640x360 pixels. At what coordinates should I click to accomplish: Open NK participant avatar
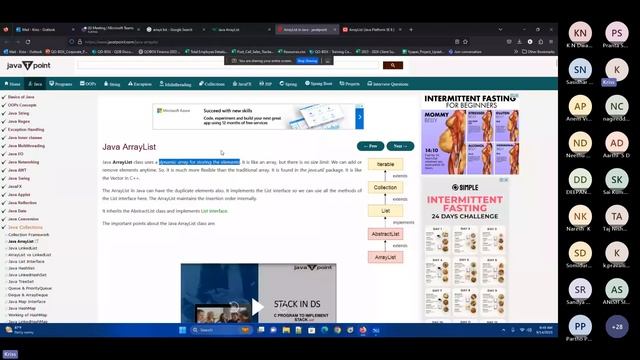click(580, 216)
